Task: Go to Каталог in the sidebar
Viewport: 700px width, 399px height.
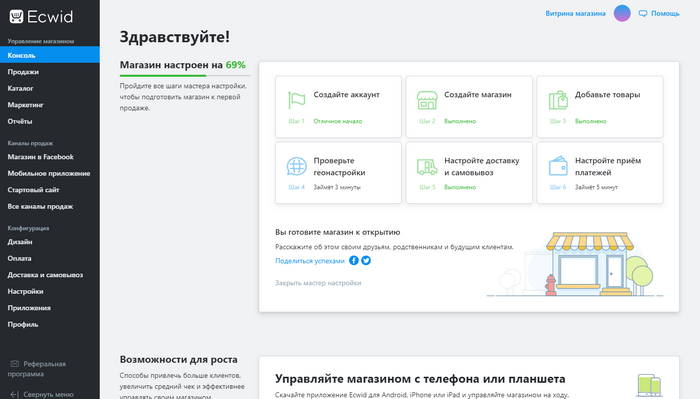Action: (21, 88)
